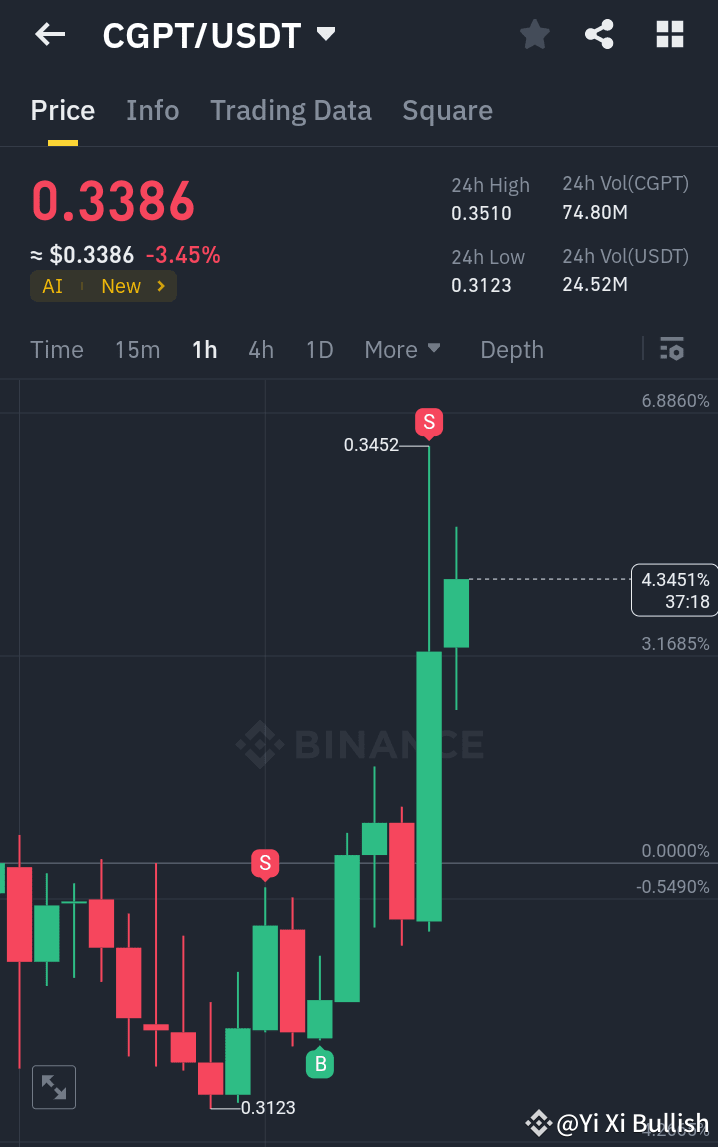
Task: Toggle the lower S sell order marker
Action: tap(265, 864)
